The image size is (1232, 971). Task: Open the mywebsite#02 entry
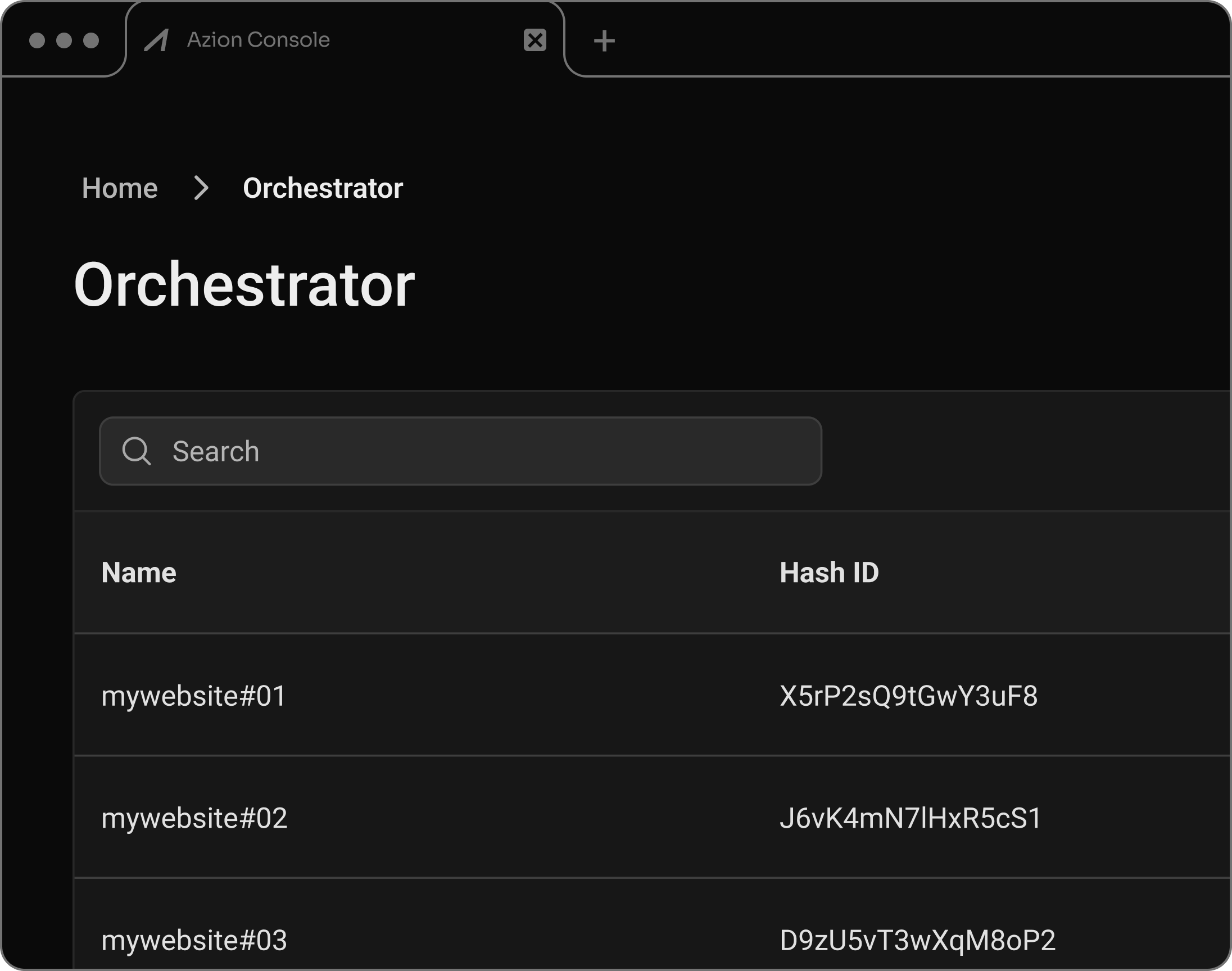tap(195, 819)
